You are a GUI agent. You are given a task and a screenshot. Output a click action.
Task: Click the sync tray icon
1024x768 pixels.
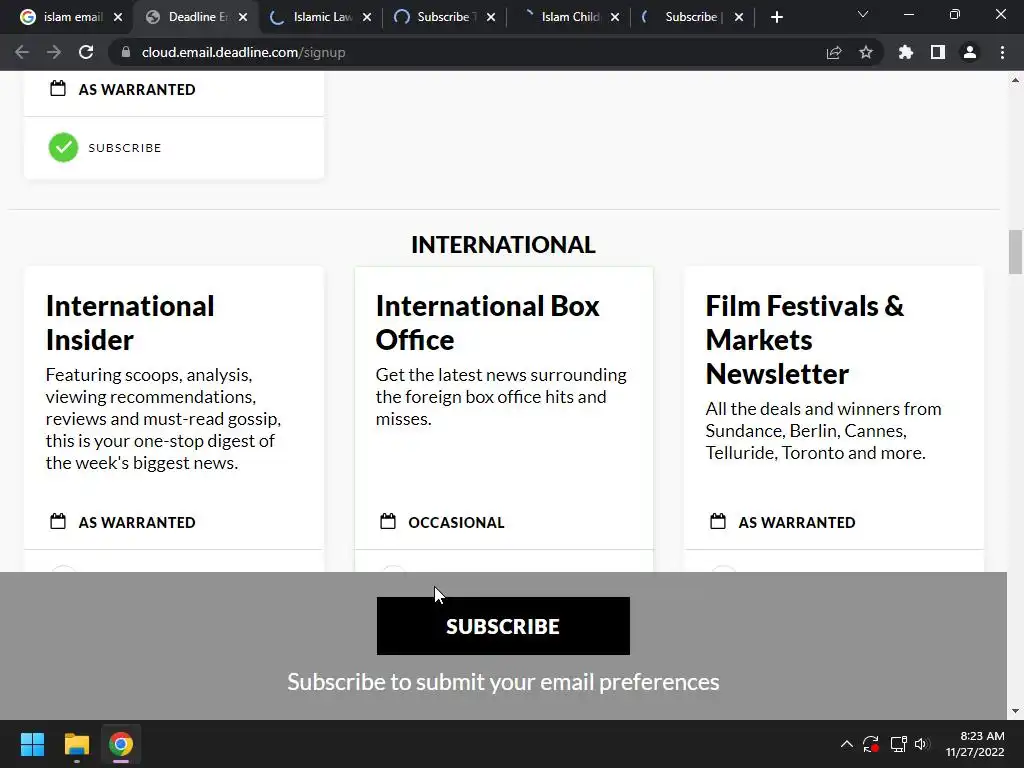(x=871, y=744)
